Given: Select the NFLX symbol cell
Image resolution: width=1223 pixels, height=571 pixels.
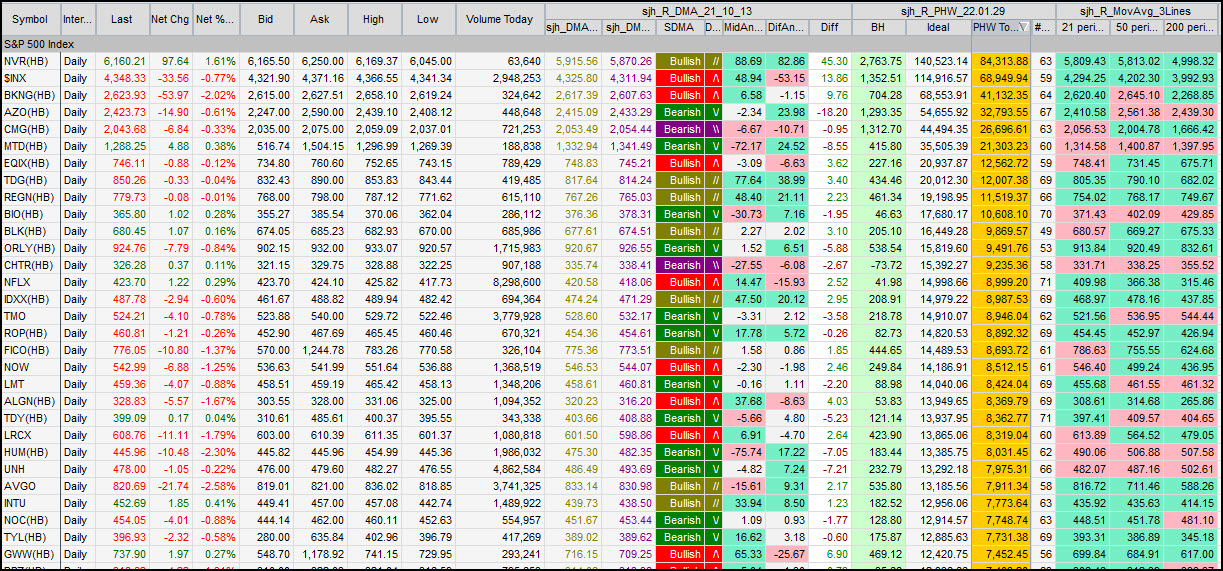Looking at the screenshot, I should pos(29,282).
